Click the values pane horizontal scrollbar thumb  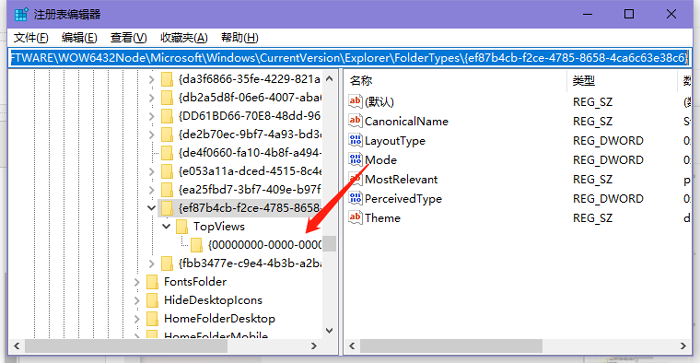[451, 346]
